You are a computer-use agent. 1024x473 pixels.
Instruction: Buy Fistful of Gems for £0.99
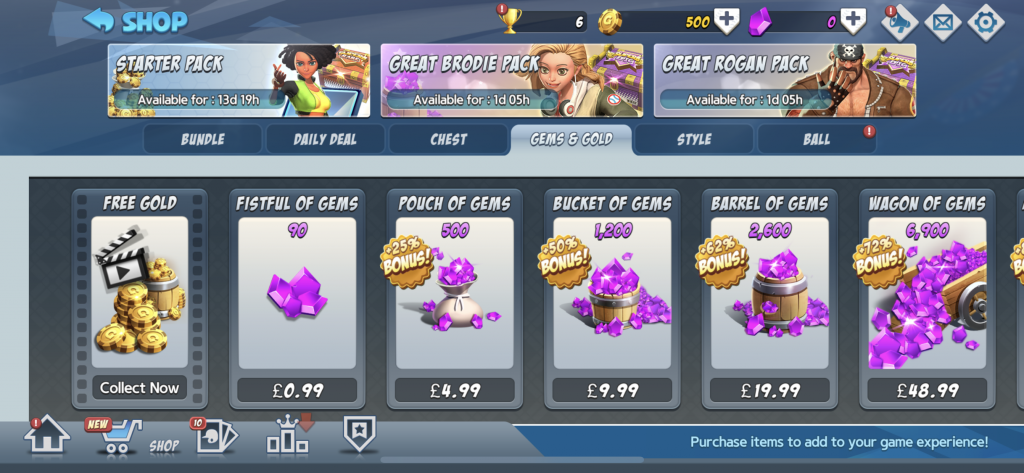click(x=297, y=390)
